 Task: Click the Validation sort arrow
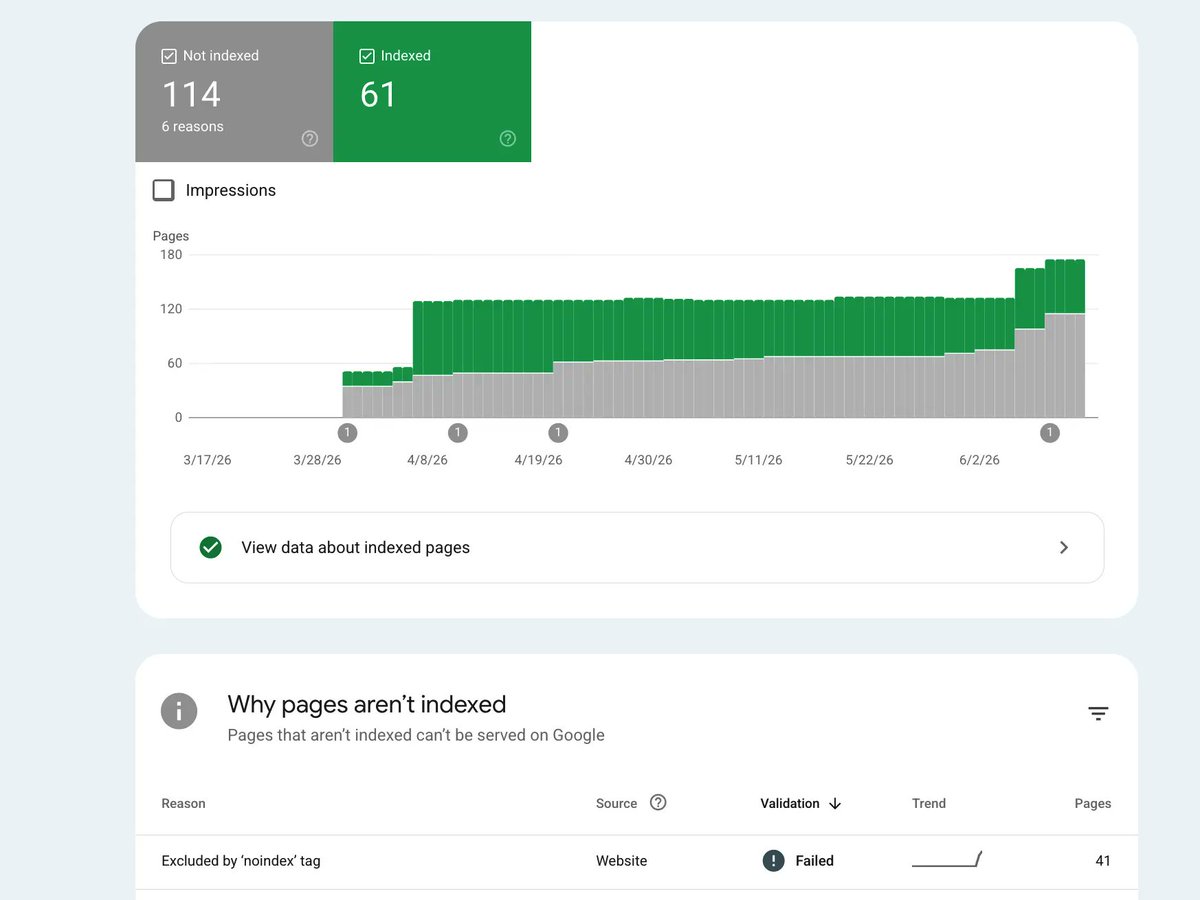(x=835, y=803)
